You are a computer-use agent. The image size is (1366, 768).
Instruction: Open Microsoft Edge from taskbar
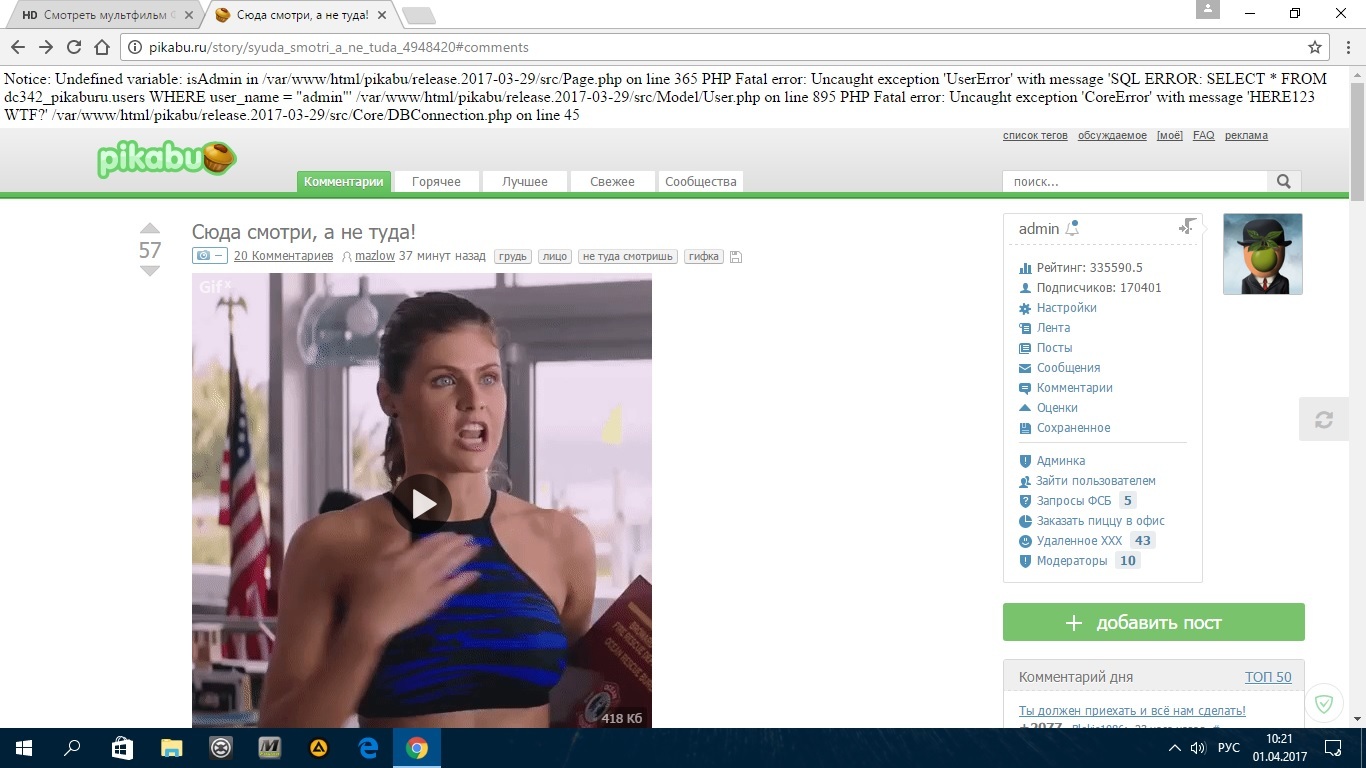click(368, 747)
